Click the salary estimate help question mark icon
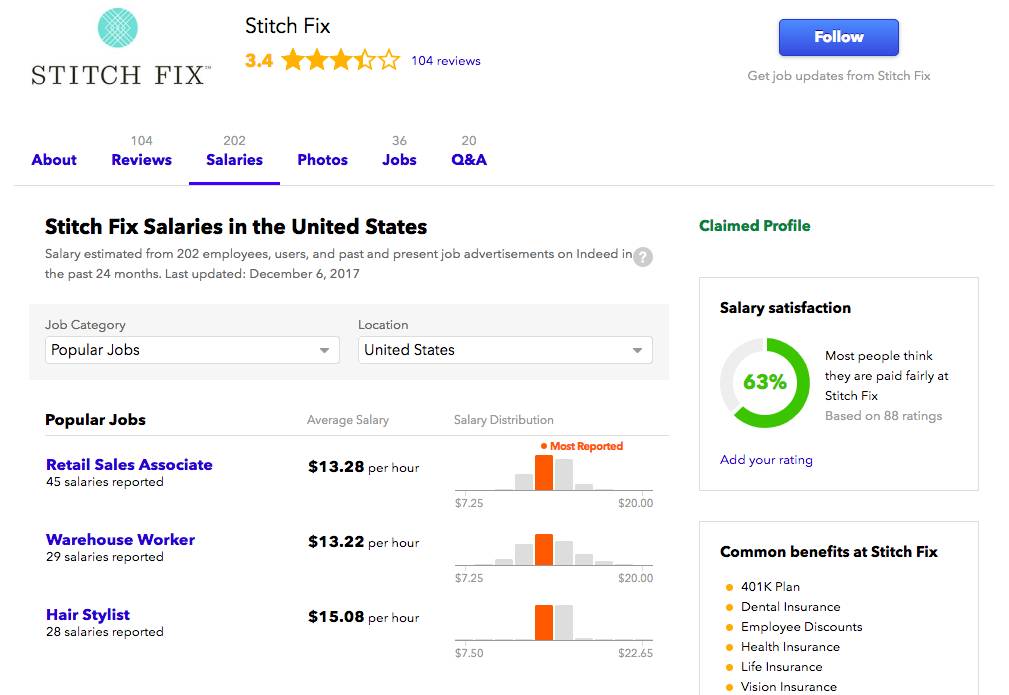 [x=643, y=257]
